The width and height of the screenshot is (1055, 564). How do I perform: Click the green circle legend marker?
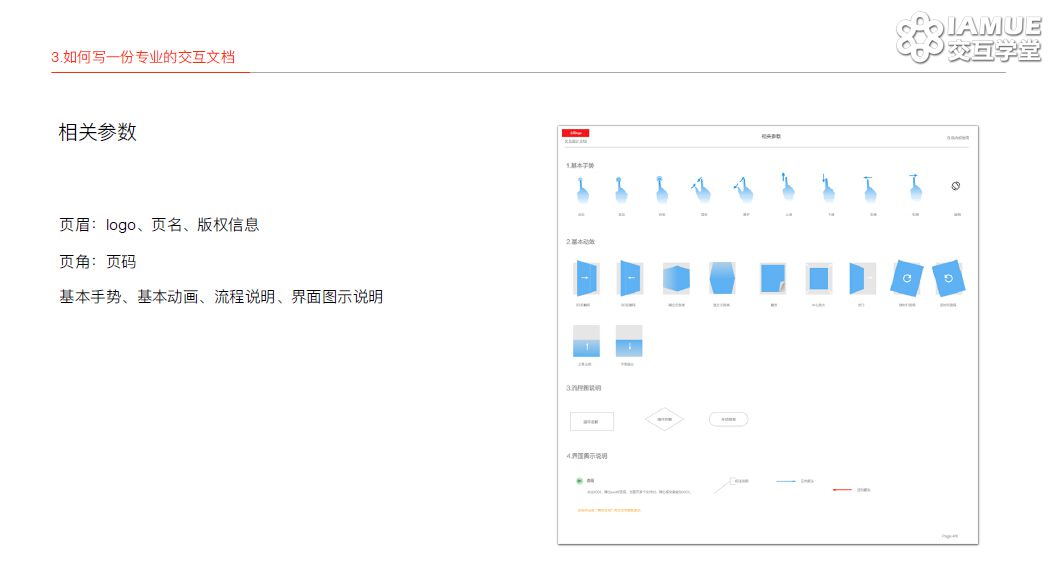[579, 481]
